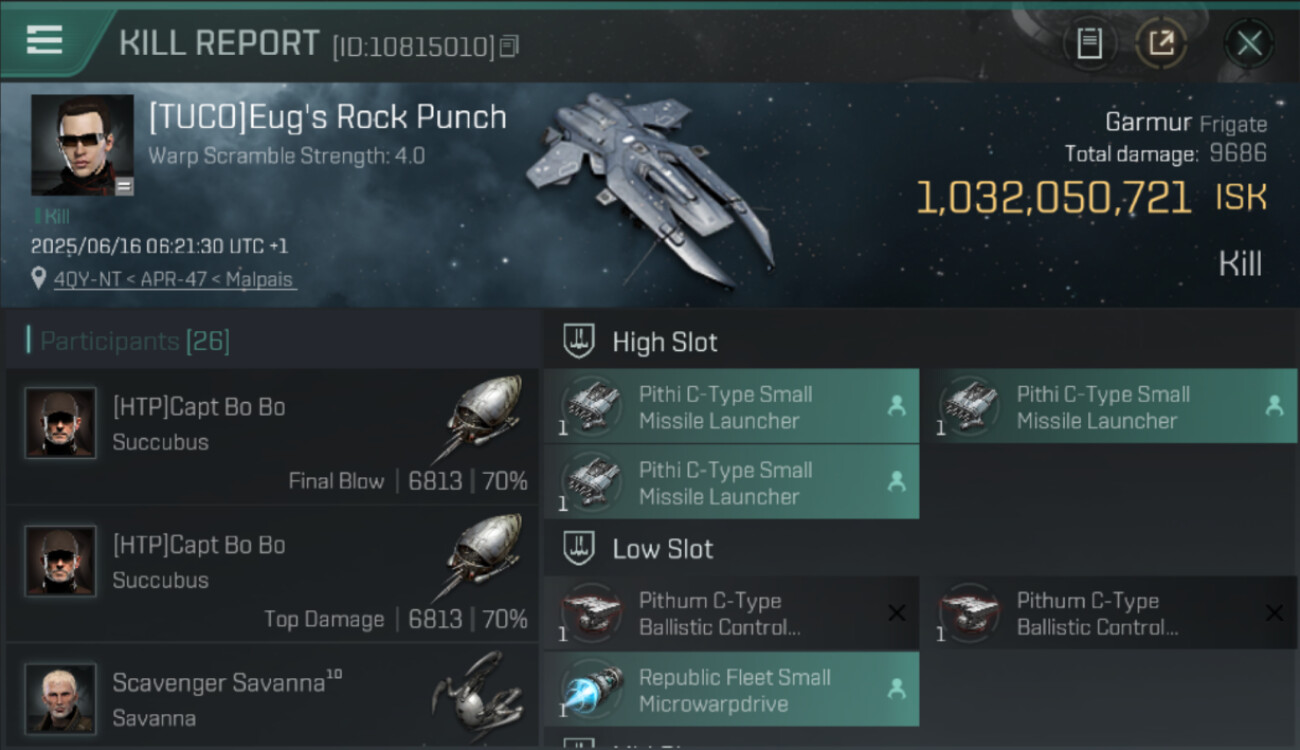The image size is (1300, 750).
Task: Open the clipboard notes icon
Action: coord(1089,43)
